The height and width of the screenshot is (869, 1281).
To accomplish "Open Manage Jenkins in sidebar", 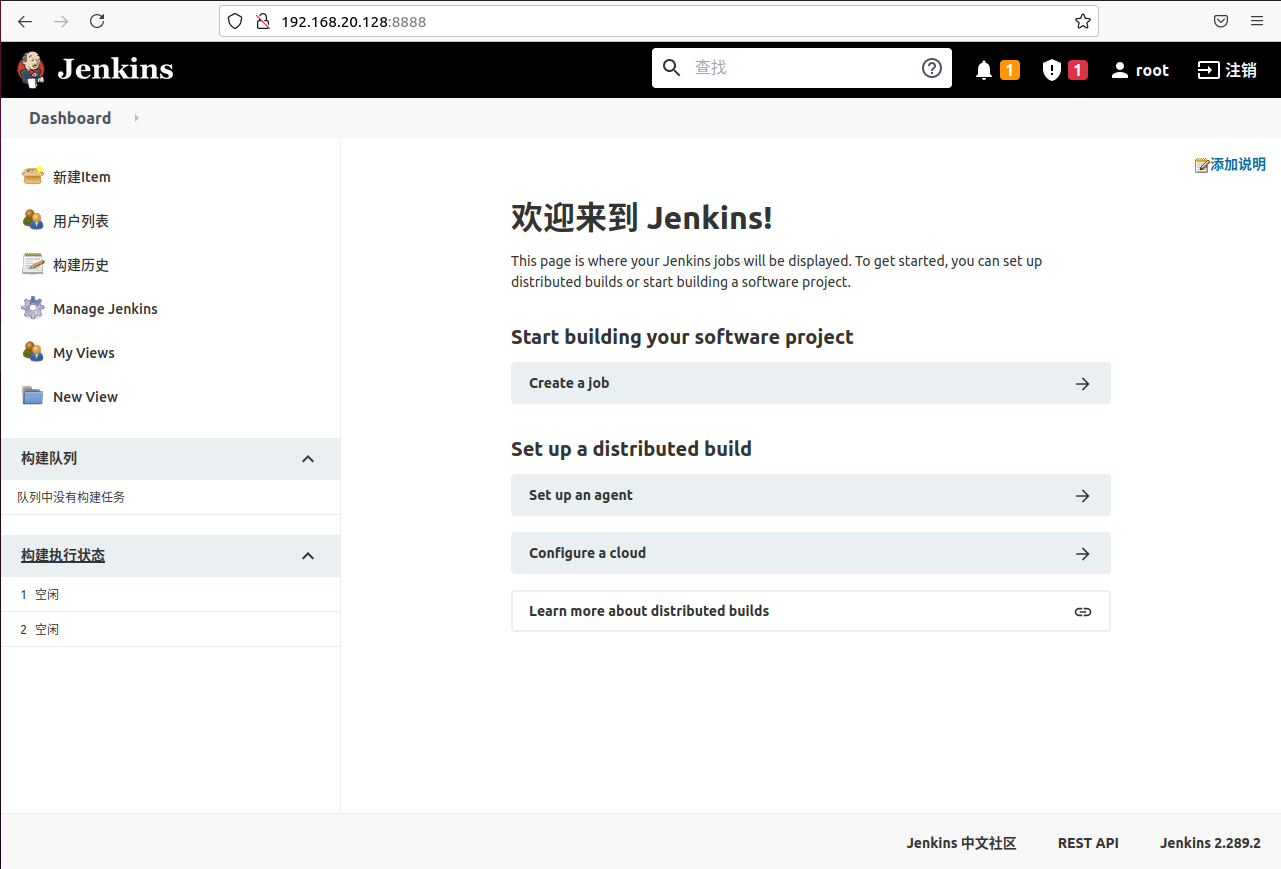I will [105, 309].
